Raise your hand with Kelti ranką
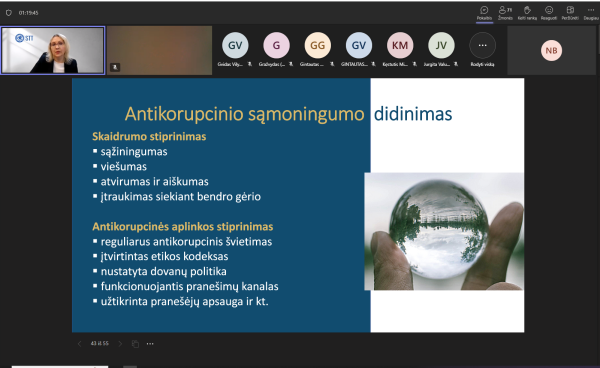 pos(527,13)
